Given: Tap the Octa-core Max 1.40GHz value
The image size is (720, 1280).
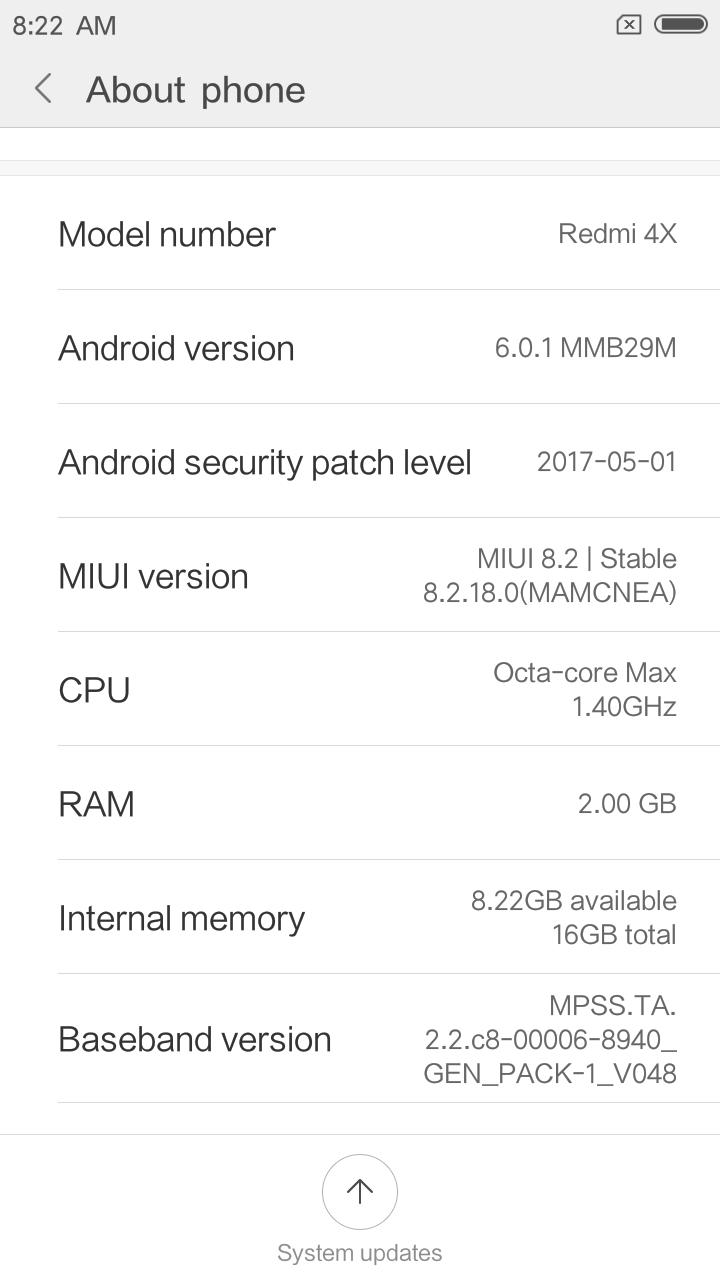Looking at the screenshot, I should click(x=585, y=690).
